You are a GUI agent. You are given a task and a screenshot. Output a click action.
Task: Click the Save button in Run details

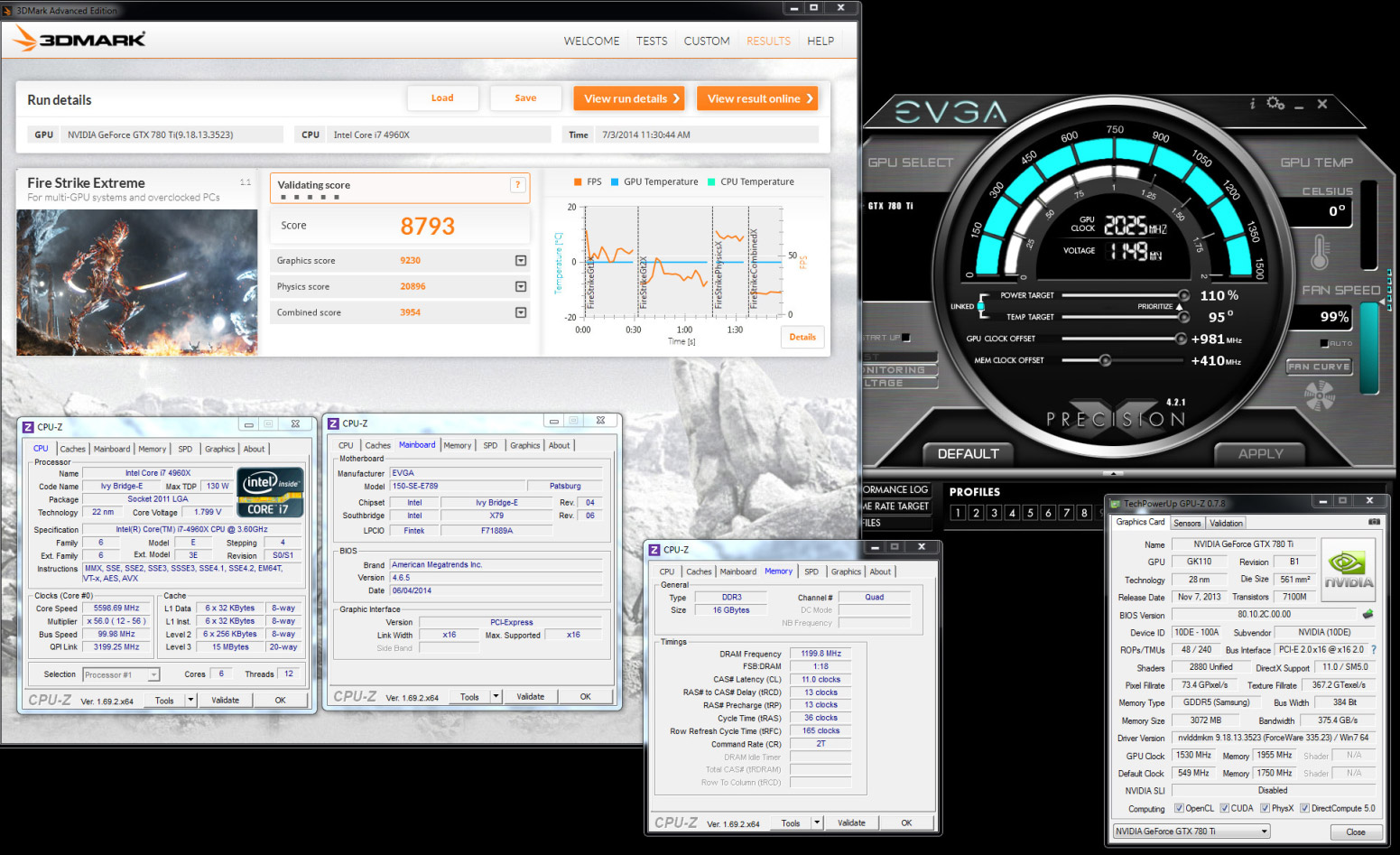[525, 98]
